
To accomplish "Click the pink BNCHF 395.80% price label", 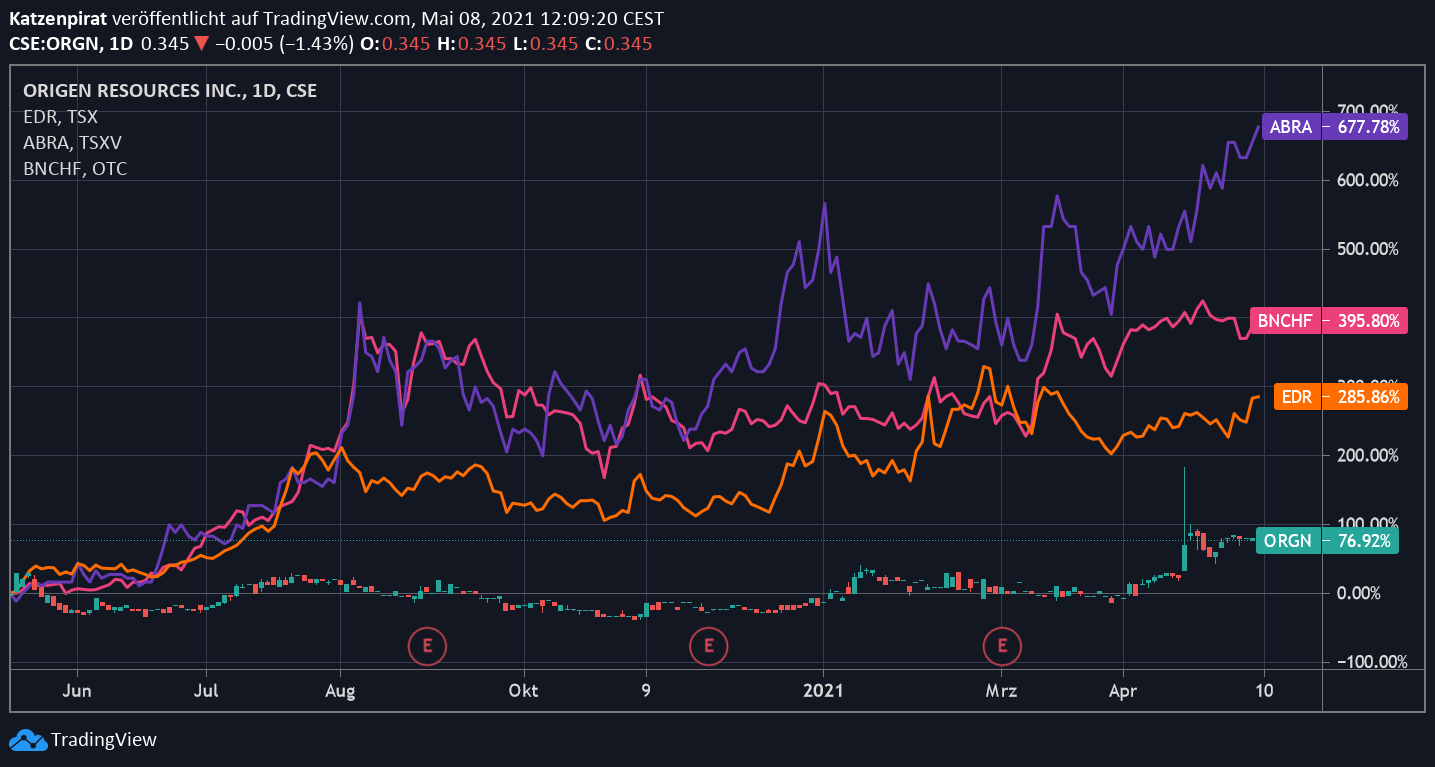I will [1331, 321].
